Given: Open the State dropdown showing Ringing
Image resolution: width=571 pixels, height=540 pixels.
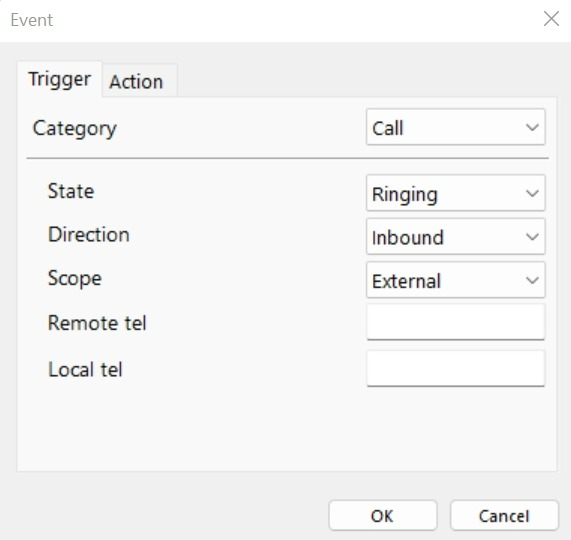Looking at the screenshot, I should (x=456, y=193).
